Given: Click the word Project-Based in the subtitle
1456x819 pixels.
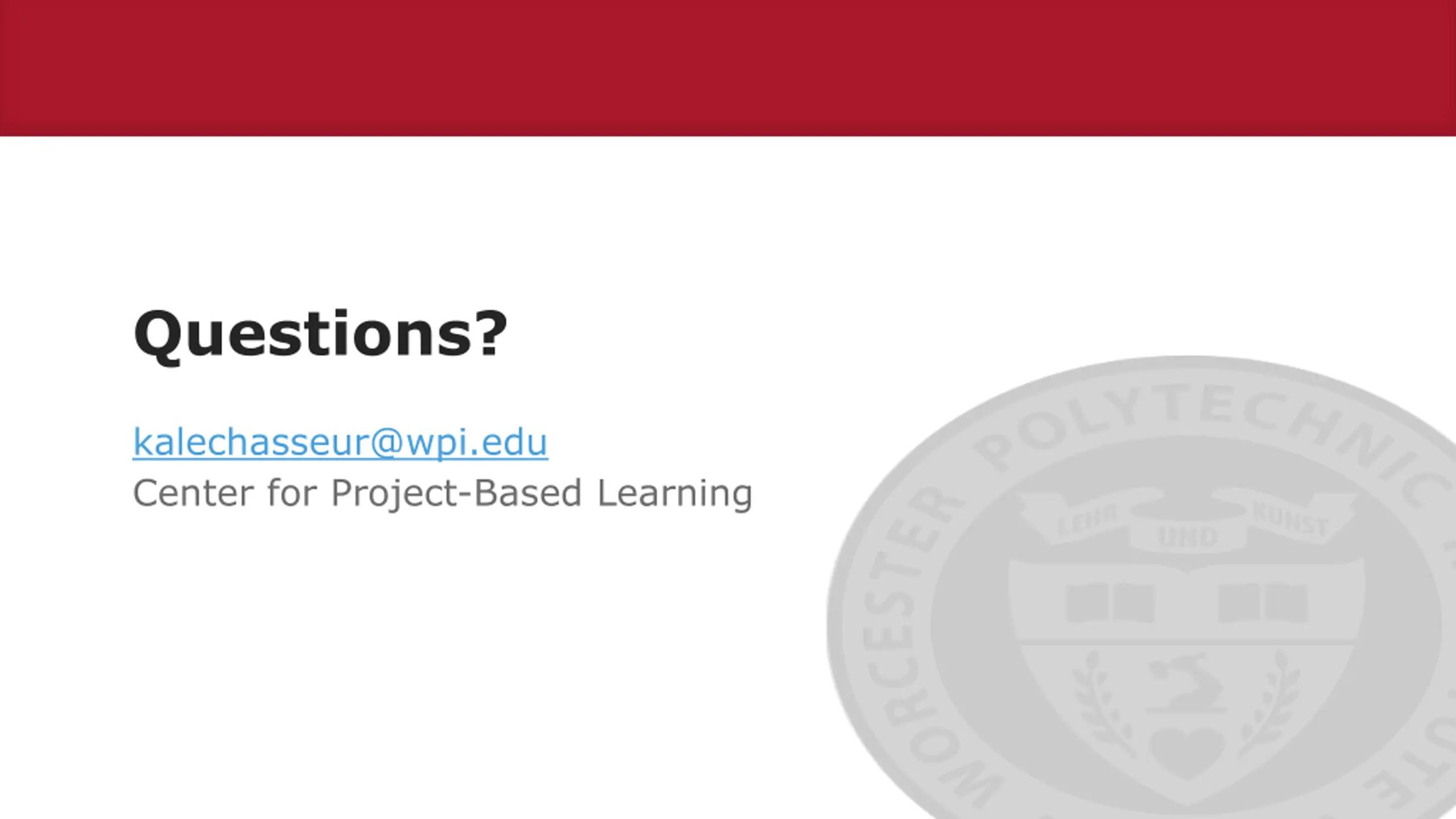Looking at the screenshot, I should coord(456,493).
